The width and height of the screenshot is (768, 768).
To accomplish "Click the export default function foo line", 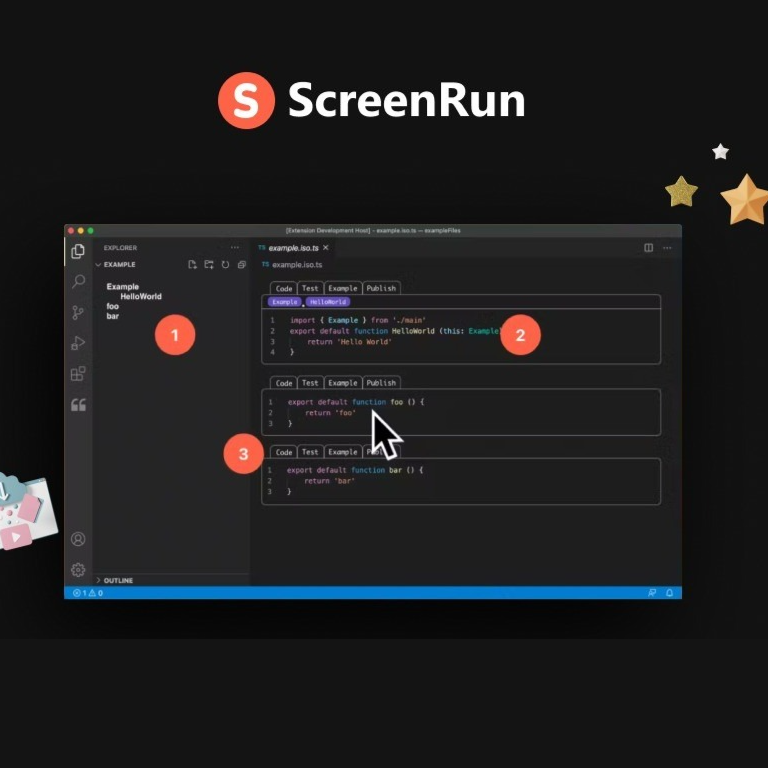I will pos(356,402).
